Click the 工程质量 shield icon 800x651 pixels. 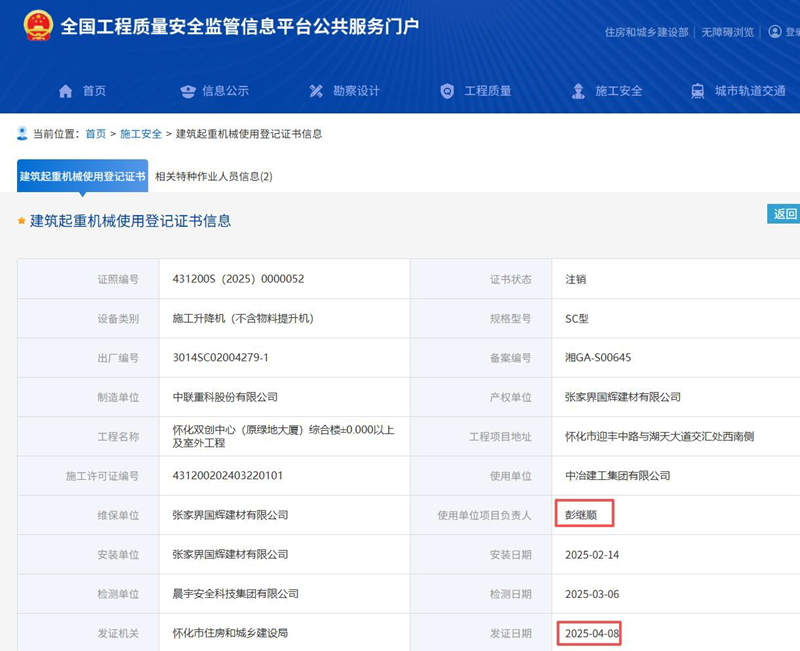coord(447,91)
